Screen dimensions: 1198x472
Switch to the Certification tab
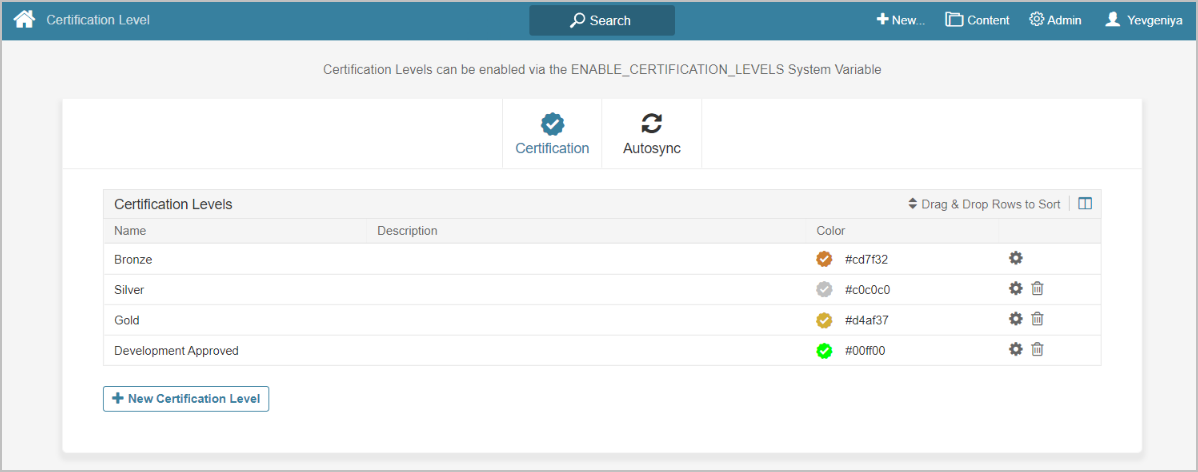[x=552, y=135]
